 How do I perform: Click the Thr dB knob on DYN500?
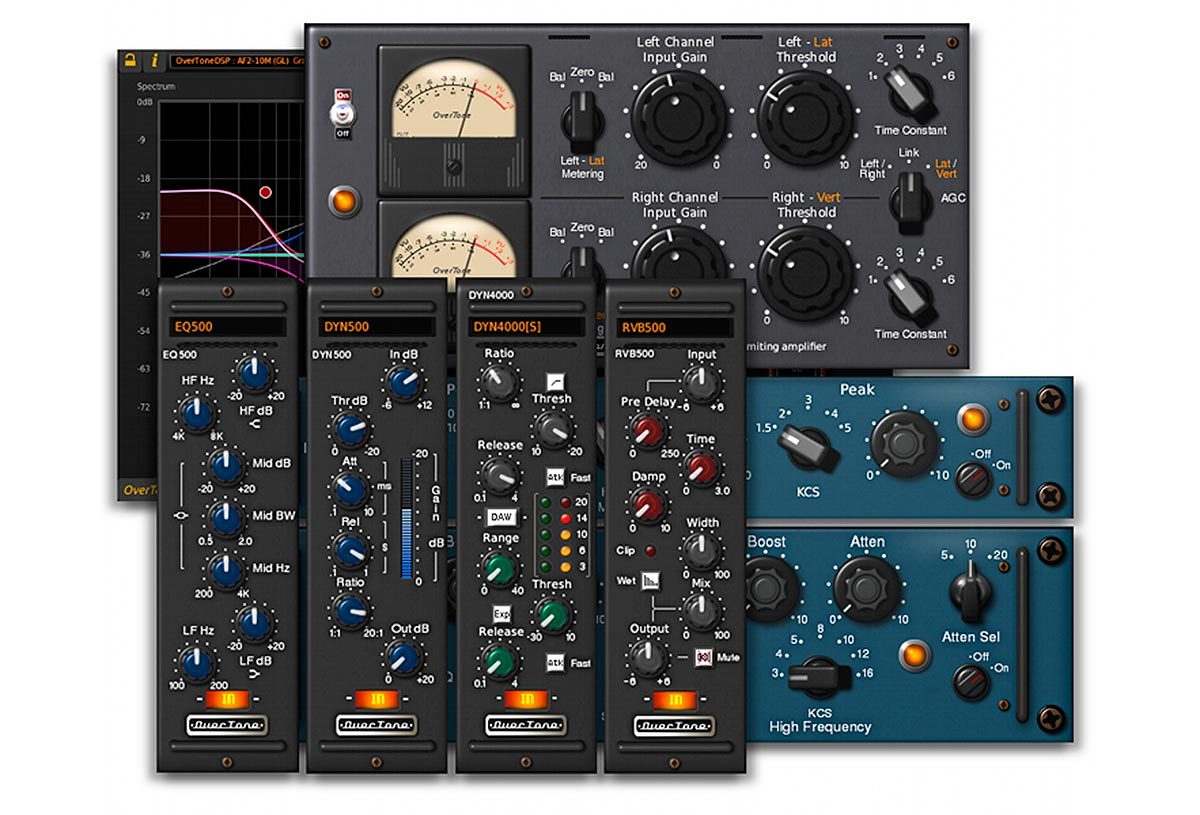pyautogui.click(x=350, y=430)
